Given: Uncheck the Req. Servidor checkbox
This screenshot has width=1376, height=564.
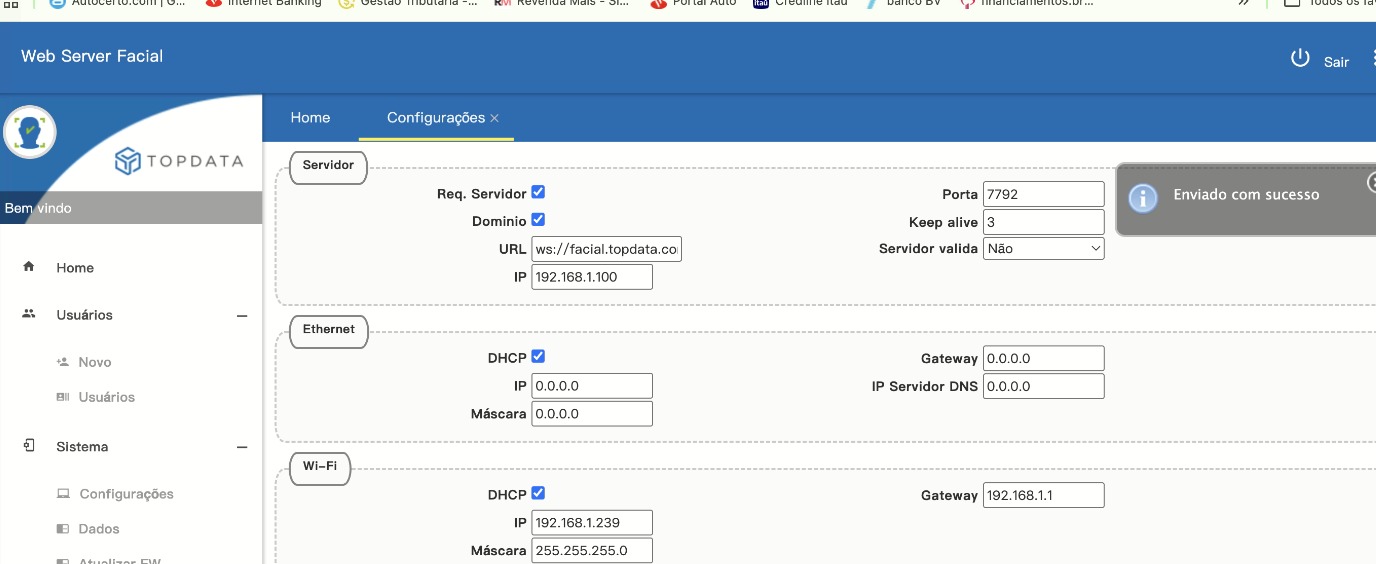Looking at the screenshot, I should (x=538, y=192).
